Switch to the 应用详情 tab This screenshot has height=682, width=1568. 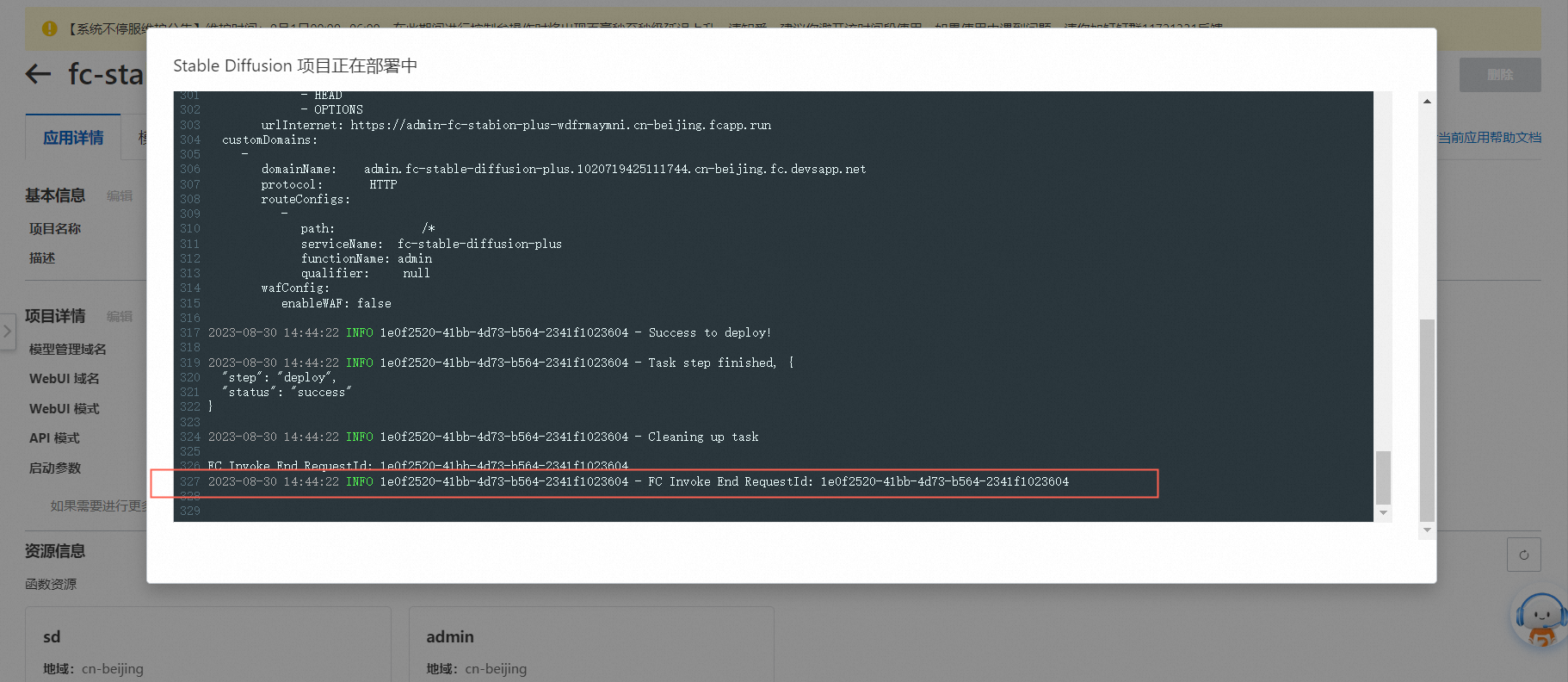point(73,138)
